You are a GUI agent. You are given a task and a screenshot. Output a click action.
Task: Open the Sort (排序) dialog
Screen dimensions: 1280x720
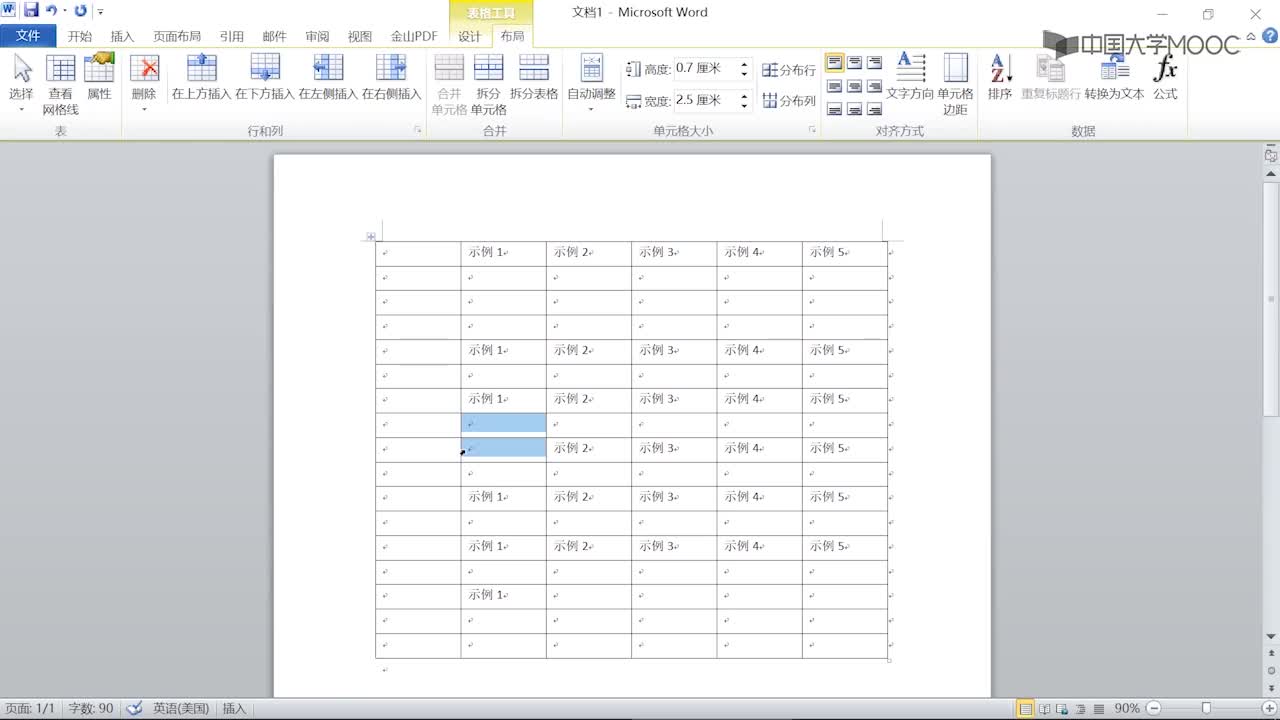tap(1000, 78)
